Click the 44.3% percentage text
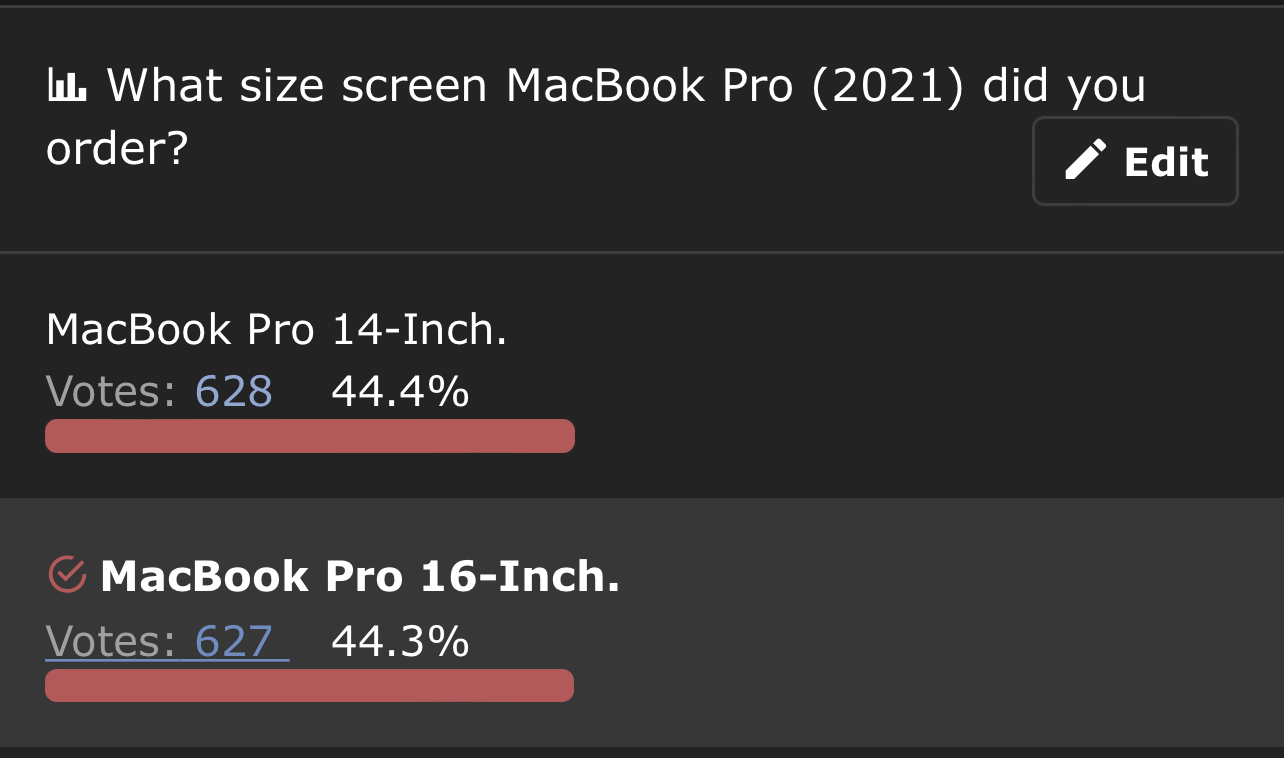Screen dimensions: 1284x758 pyautogui.click(x=400, y=641)
